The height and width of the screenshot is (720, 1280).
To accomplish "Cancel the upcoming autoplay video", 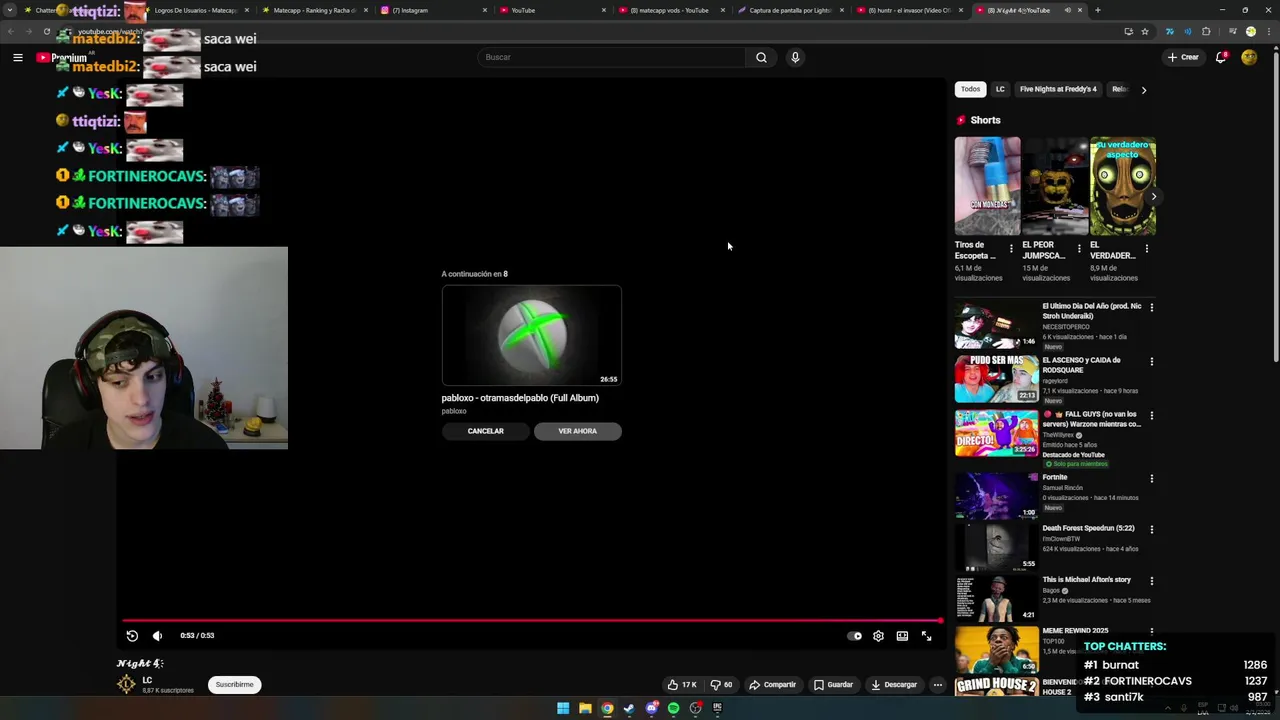I will [485, 431].
